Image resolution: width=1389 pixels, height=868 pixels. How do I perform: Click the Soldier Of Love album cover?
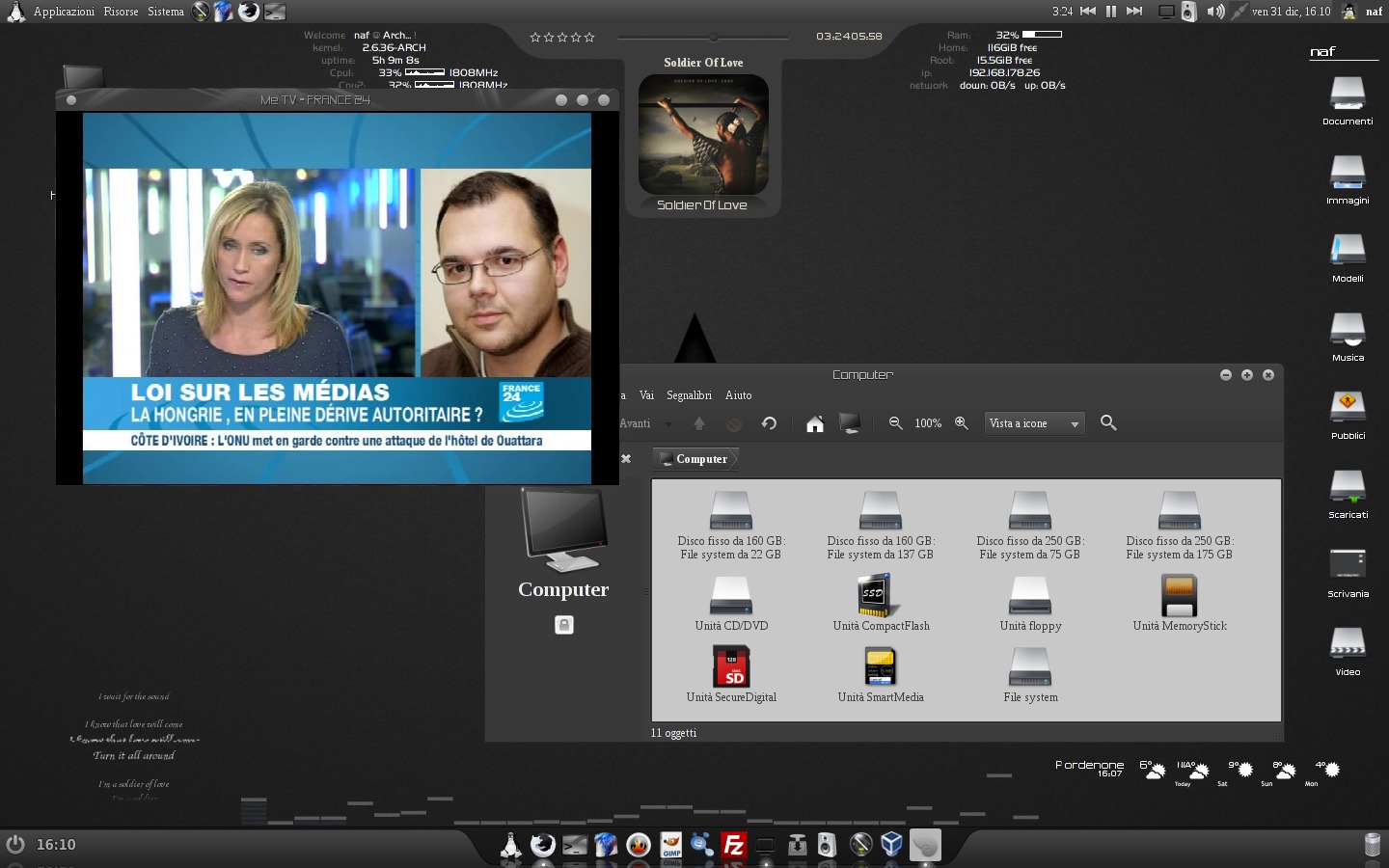tap(703, 134)
